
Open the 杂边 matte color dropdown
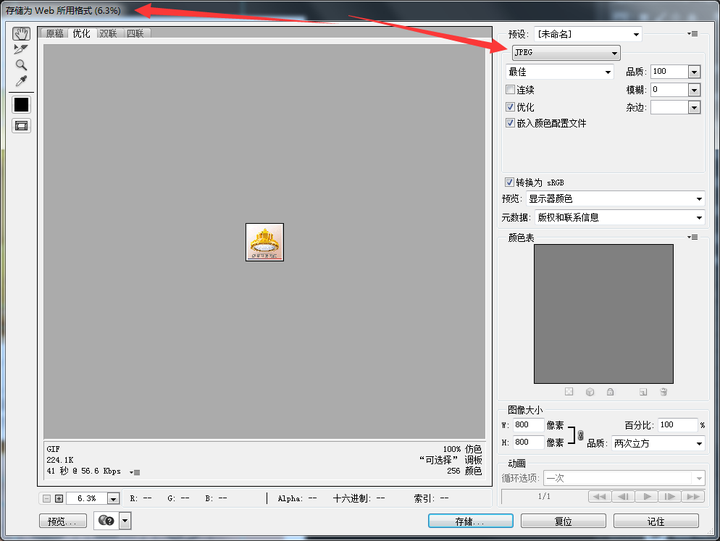click(x=694, y=108)
